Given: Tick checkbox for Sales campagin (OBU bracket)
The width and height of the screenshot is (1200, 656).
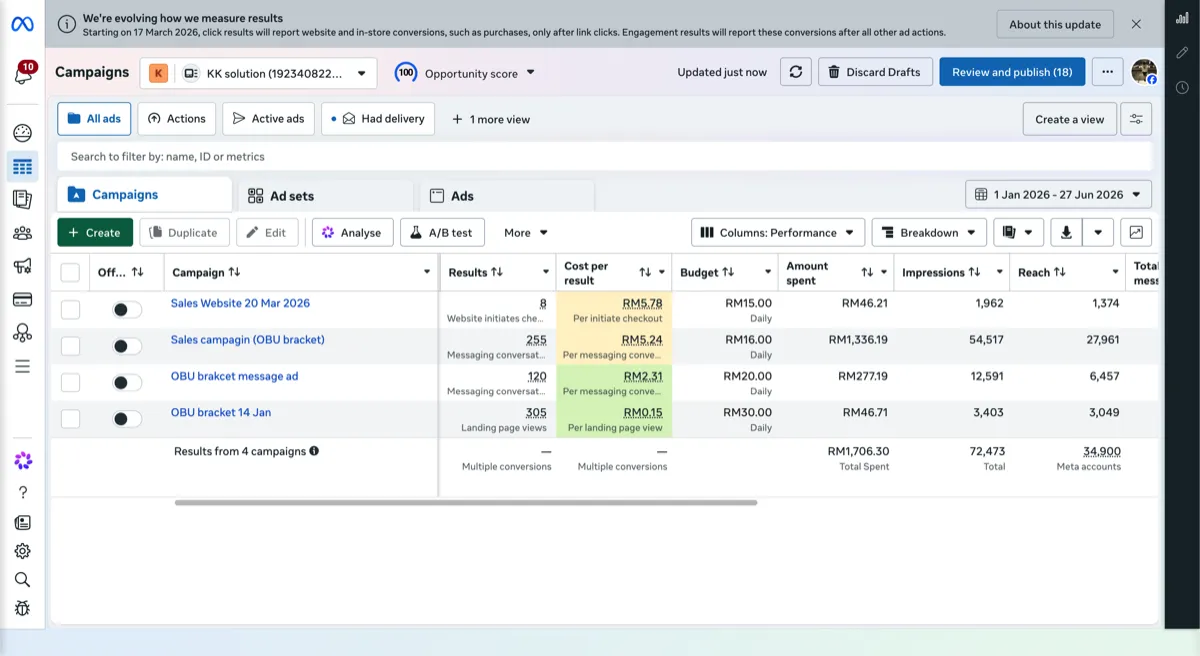Looking at the screenshot, I should pos(70,346).
